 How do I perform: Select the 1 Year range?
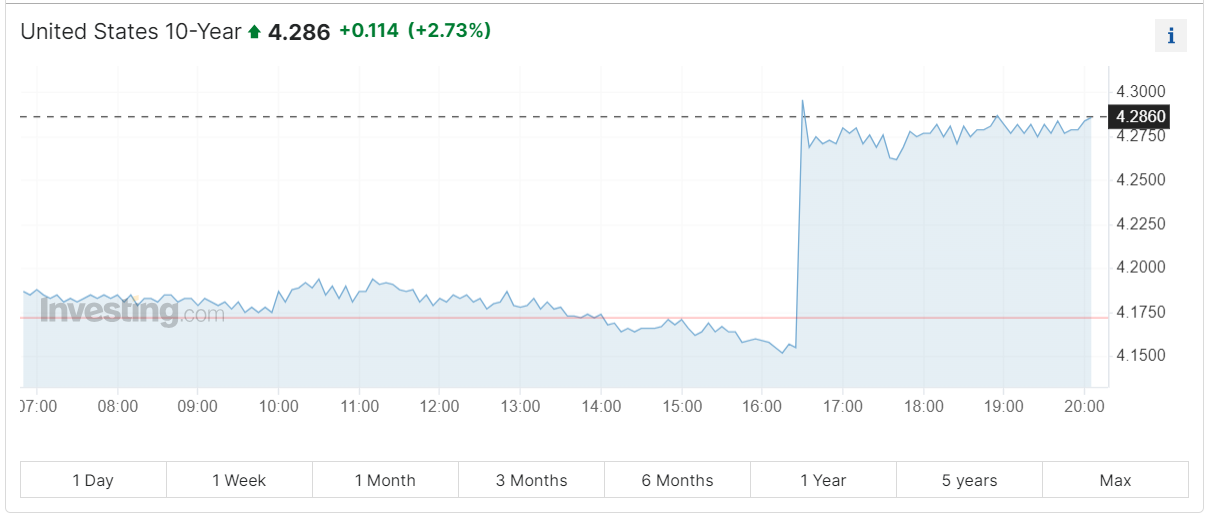(x=823, y=480)
